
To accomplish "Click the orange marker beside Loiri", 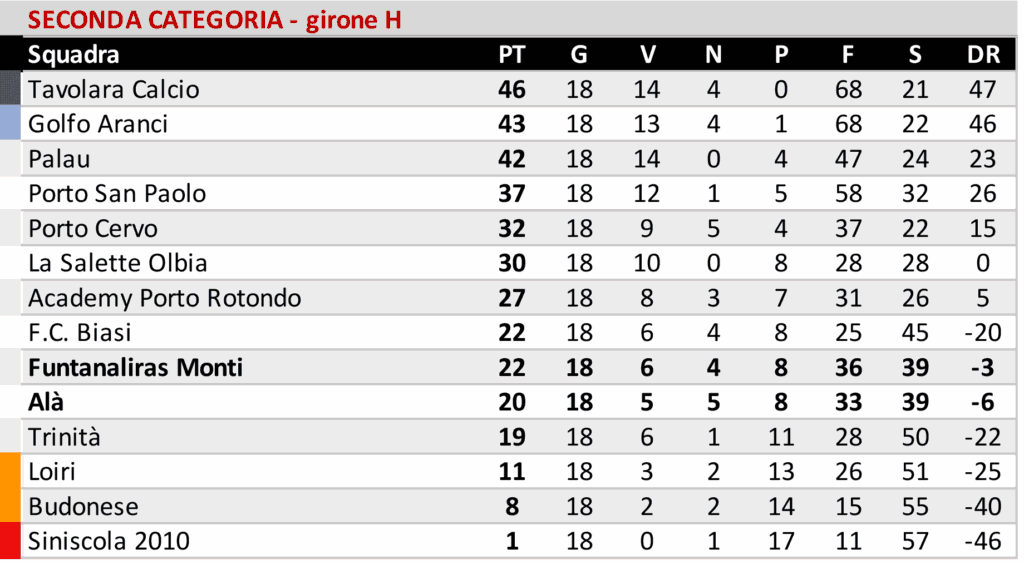I will tap(11, 472).
